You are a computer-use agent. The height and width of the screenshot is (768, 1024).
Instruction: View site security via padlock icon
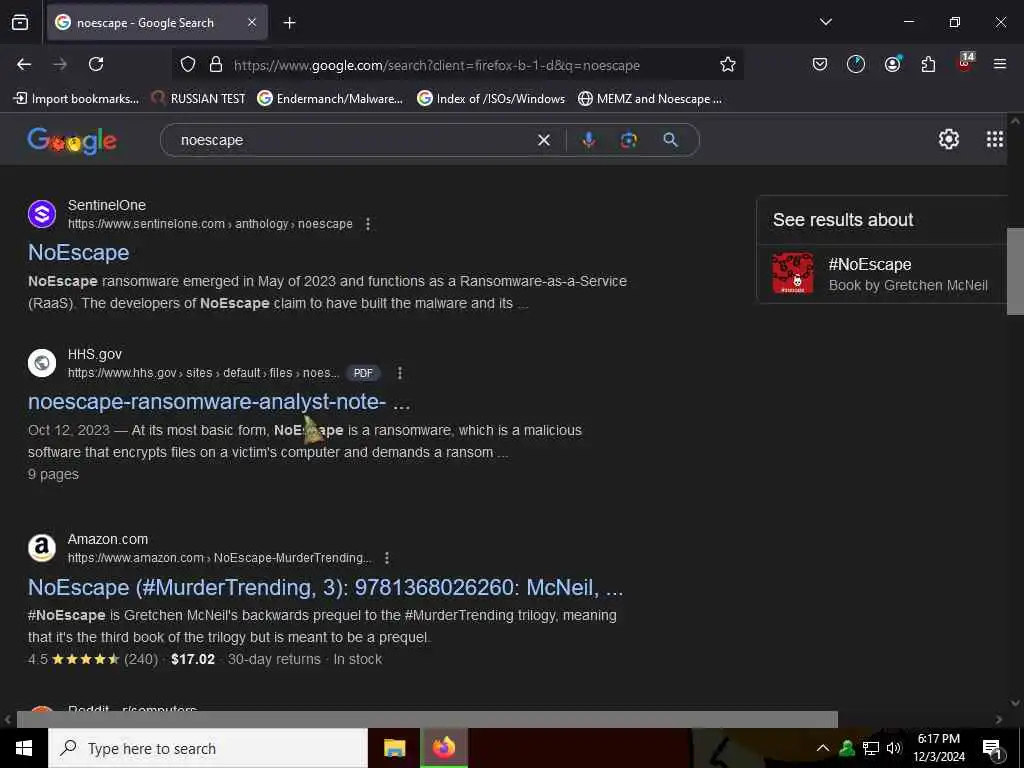coord(216,65)
